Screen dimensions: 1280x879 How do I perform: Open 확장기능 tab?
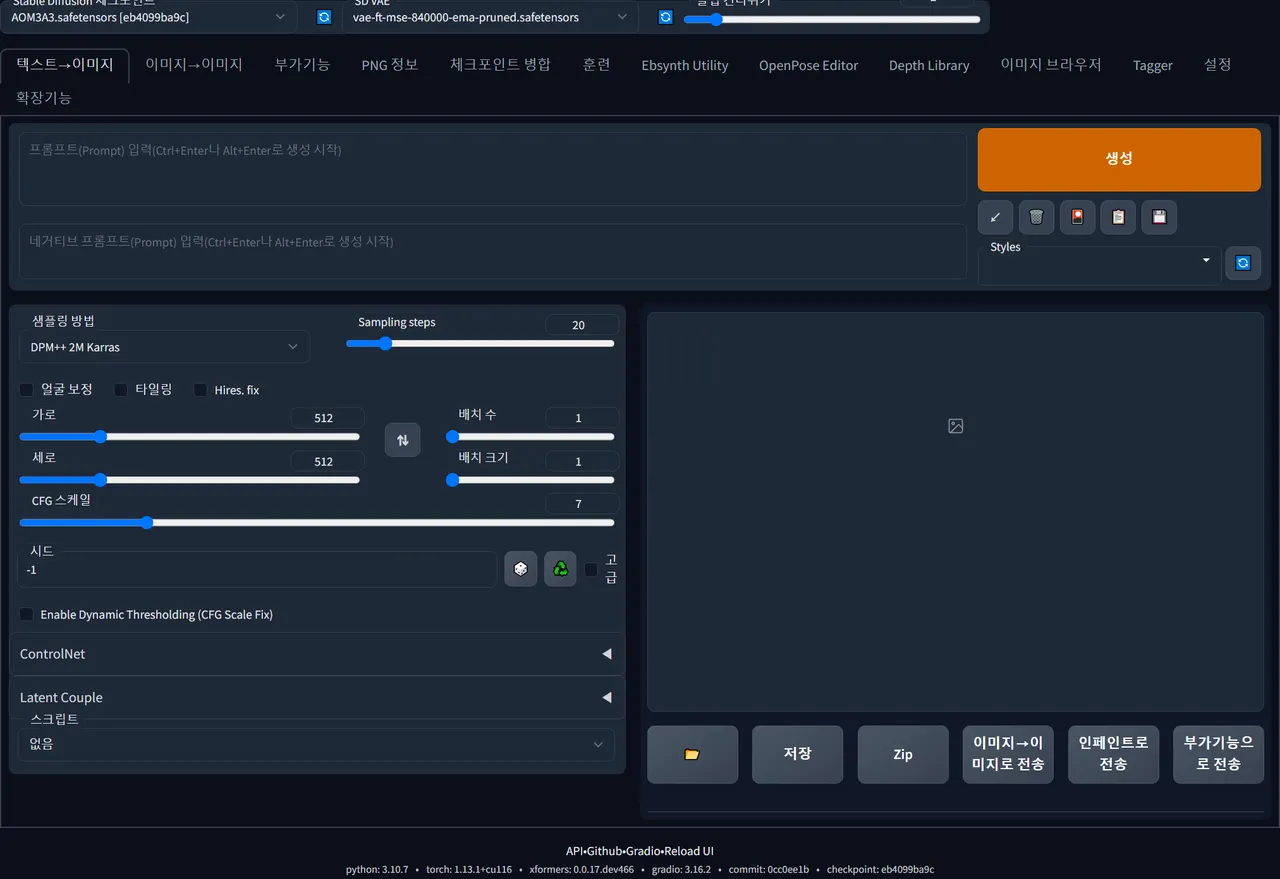(x=44, y=97)
